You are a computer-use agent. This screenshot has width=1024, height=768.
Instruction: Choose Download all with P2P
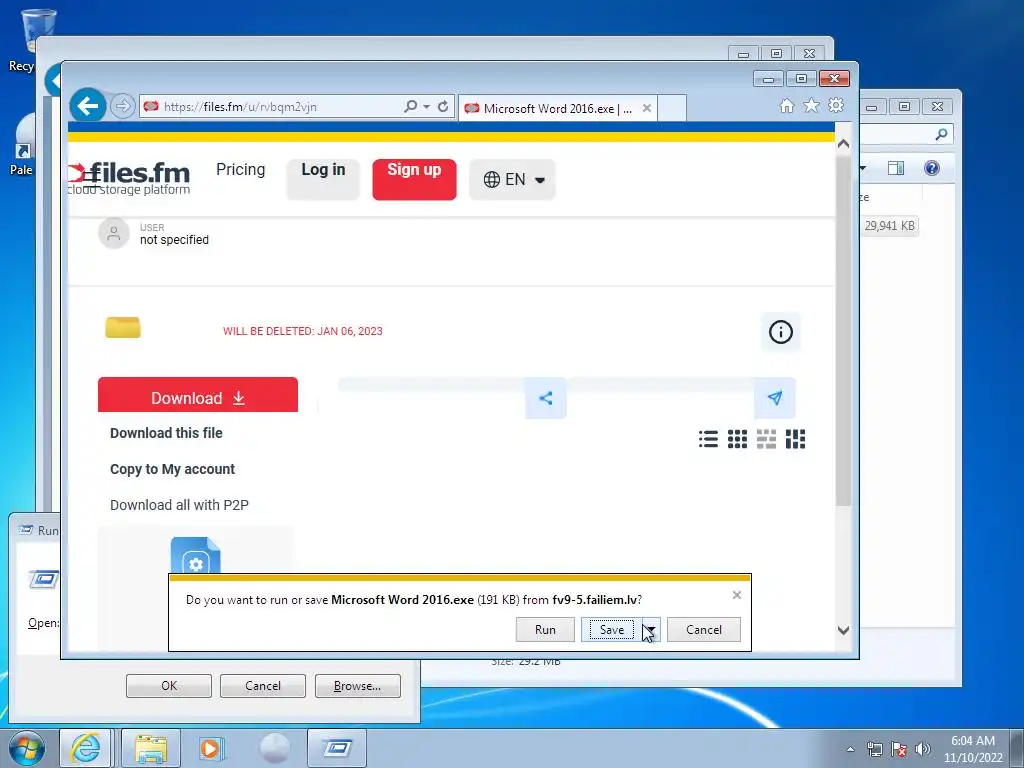pos(179,505)
